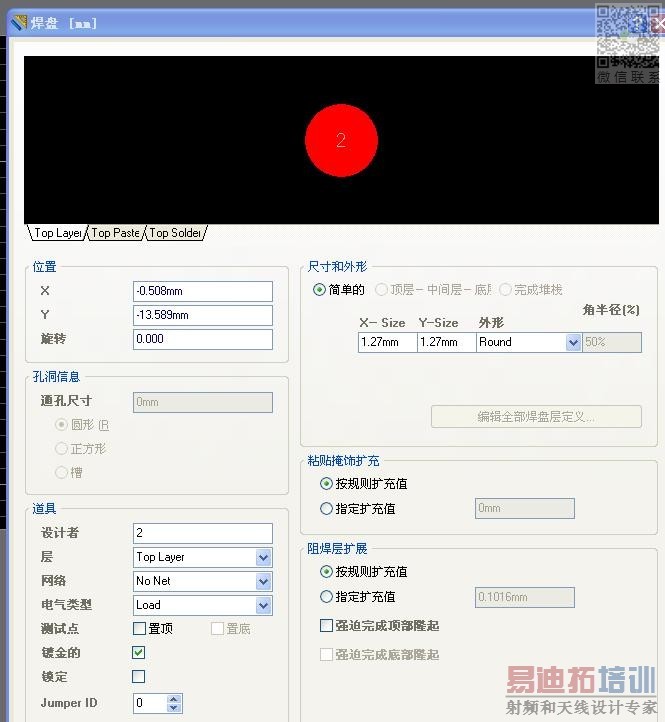Select the 正方形 hole shape radio

pos(61,448)
